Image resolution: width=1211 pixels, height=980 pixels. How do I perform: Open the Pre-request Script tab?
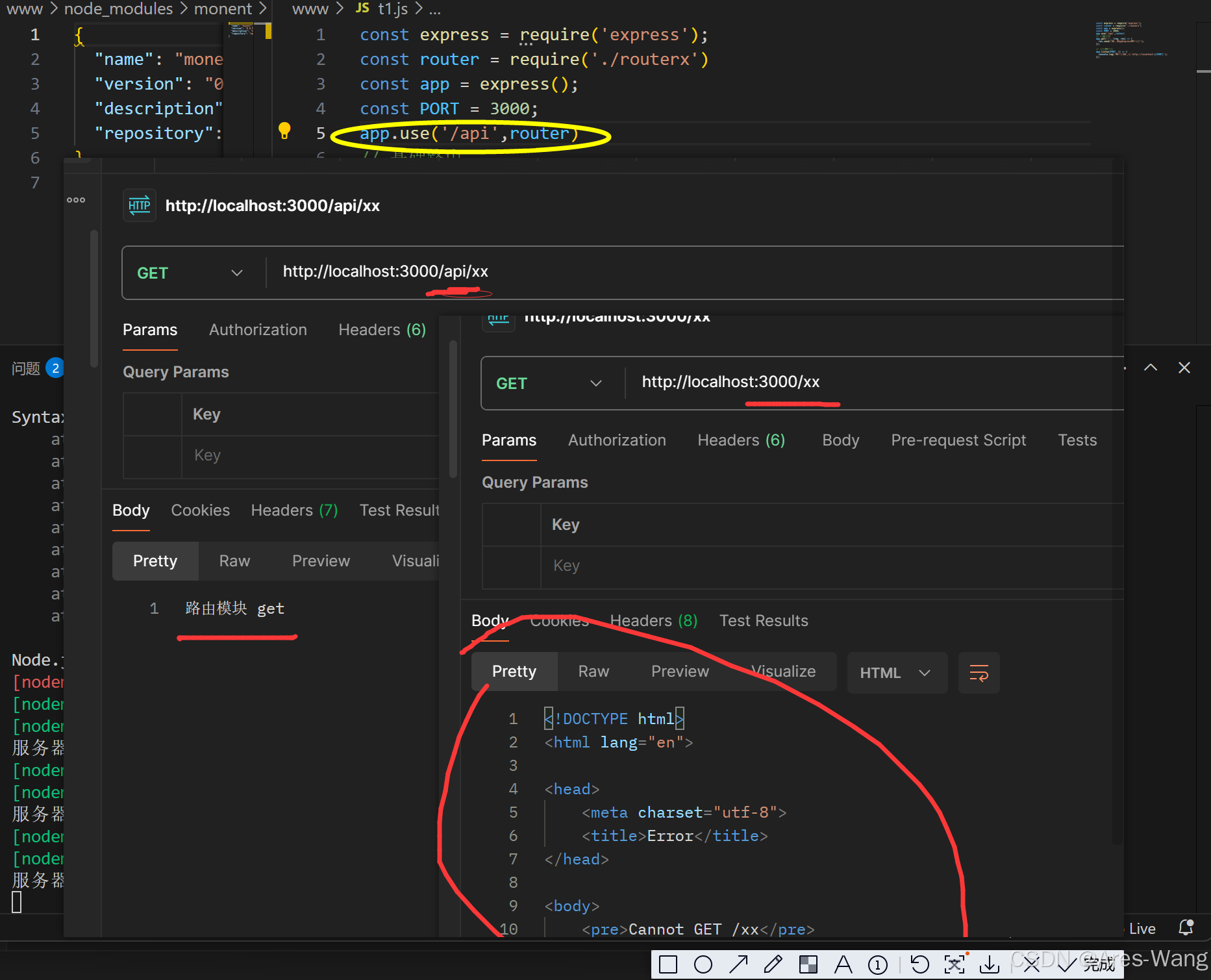(x=958, y=440)
